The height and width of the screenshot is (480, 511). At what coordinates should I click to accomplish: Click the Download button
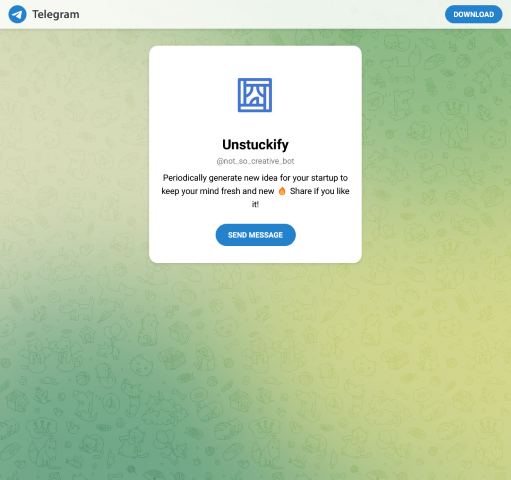473,14
